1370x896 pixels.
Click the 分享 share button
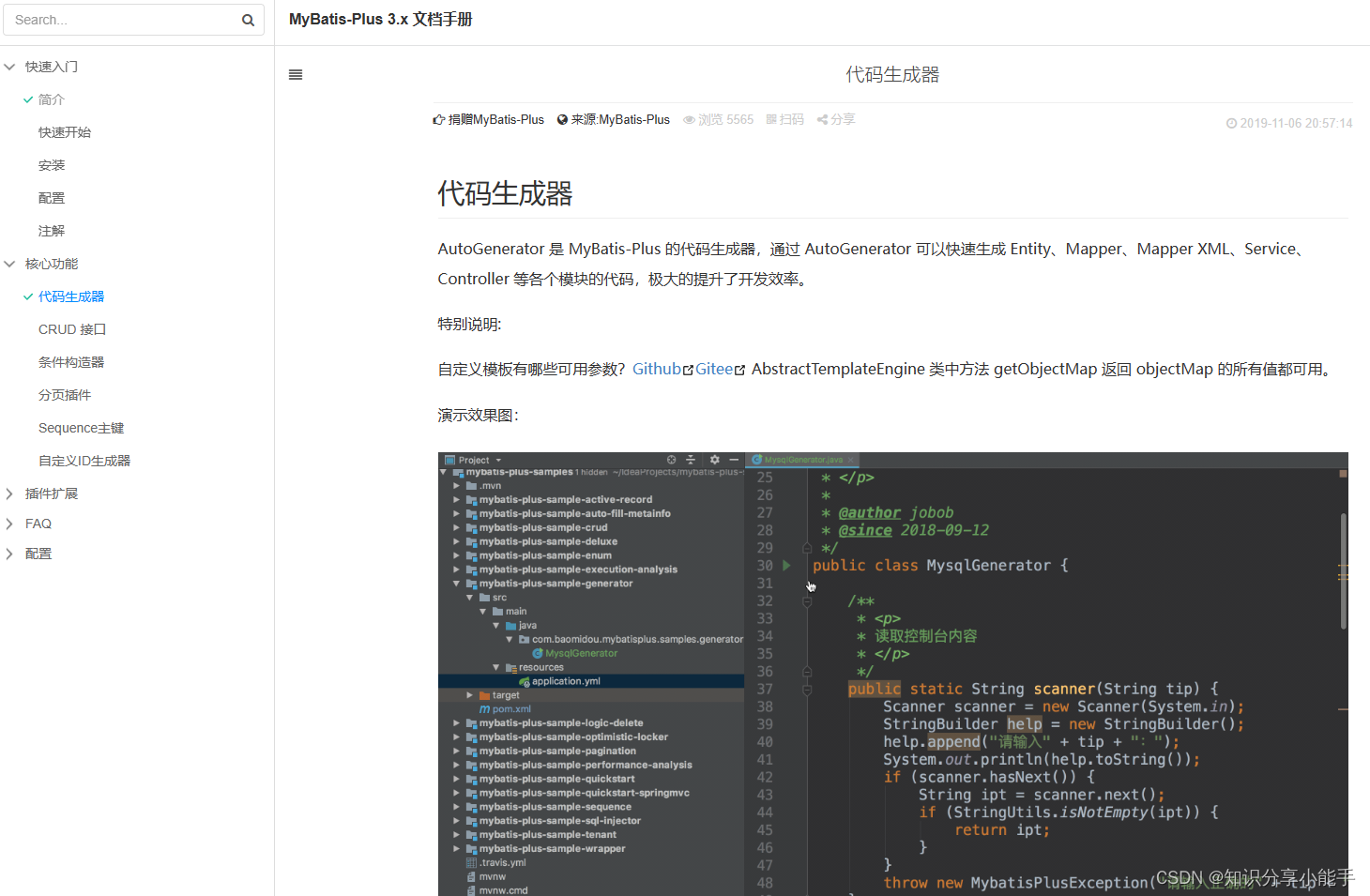pyautogui.click(x=835, y=120)
